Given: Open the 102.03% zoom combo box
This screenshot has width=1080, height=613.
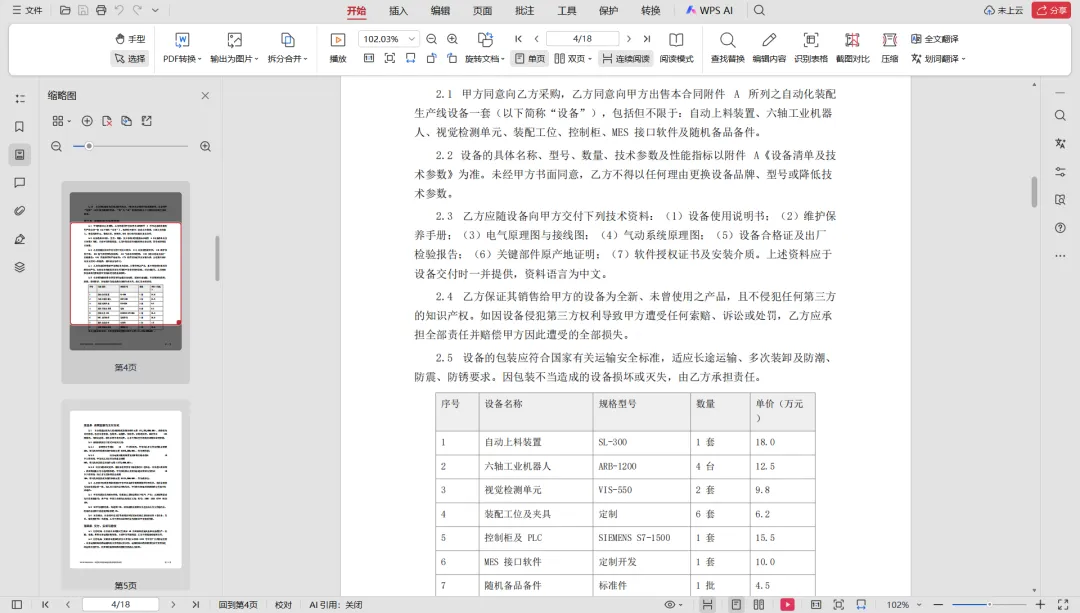Looking at the screenshot, I should click(x=388, y=39).
